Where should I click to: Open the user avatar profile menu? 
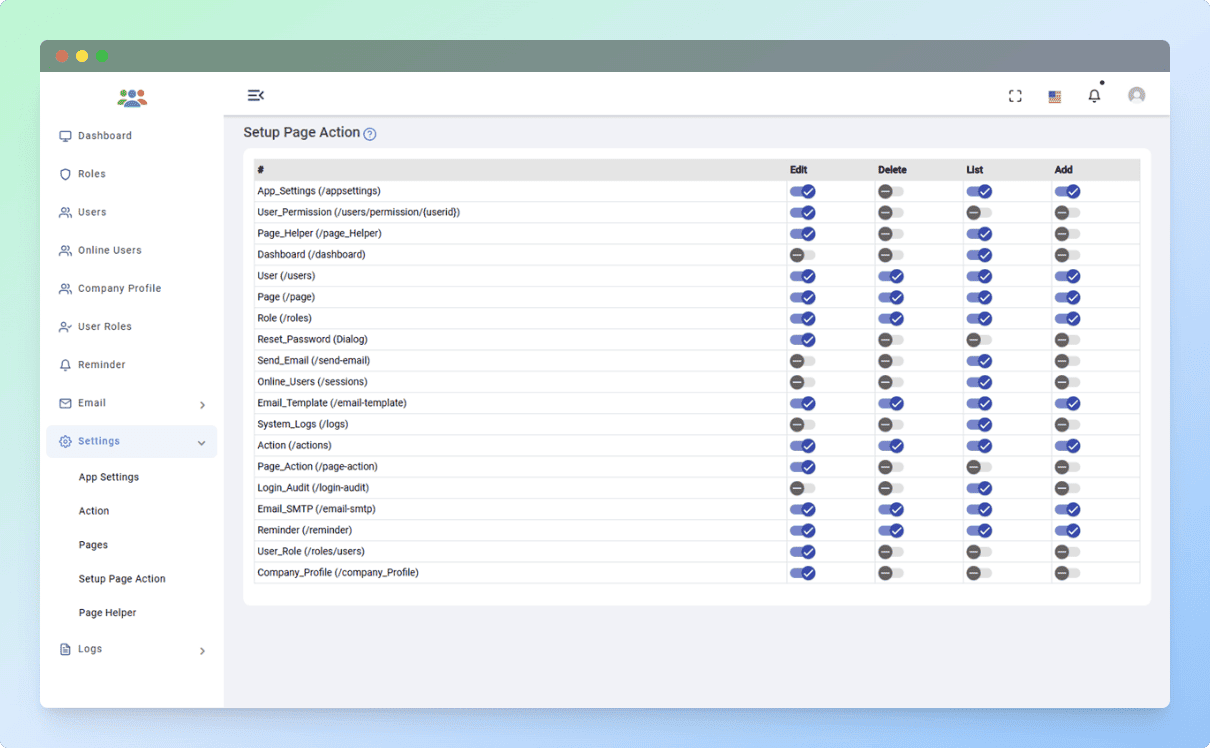click(x=1136, y=95)
